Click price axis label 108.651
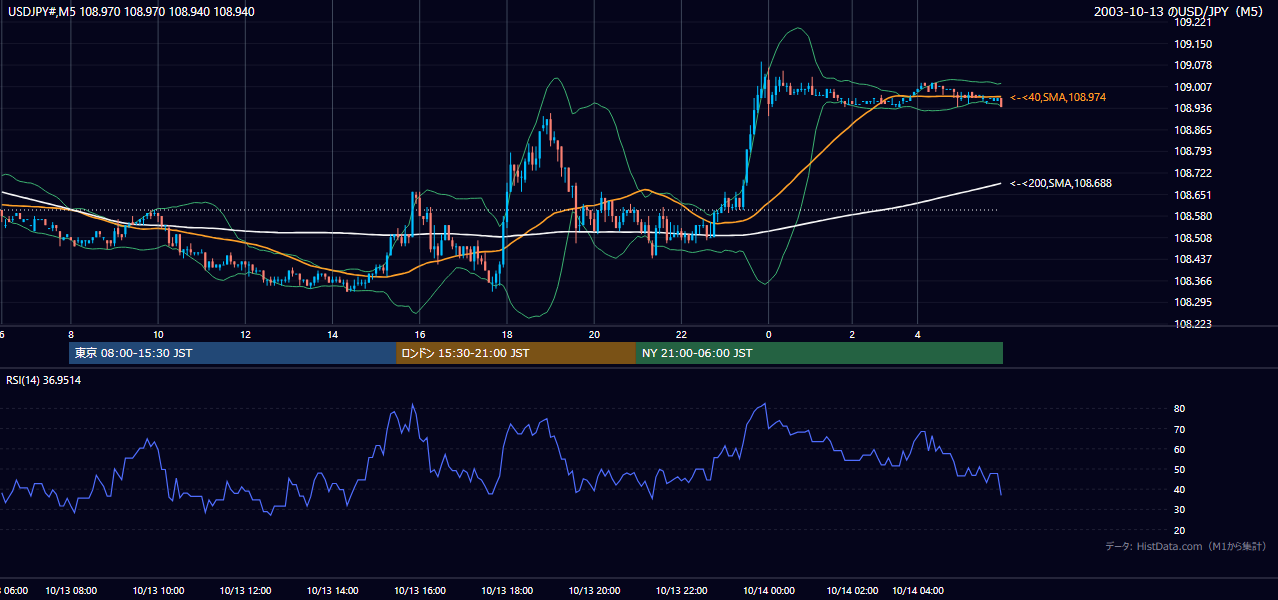 1193,195
